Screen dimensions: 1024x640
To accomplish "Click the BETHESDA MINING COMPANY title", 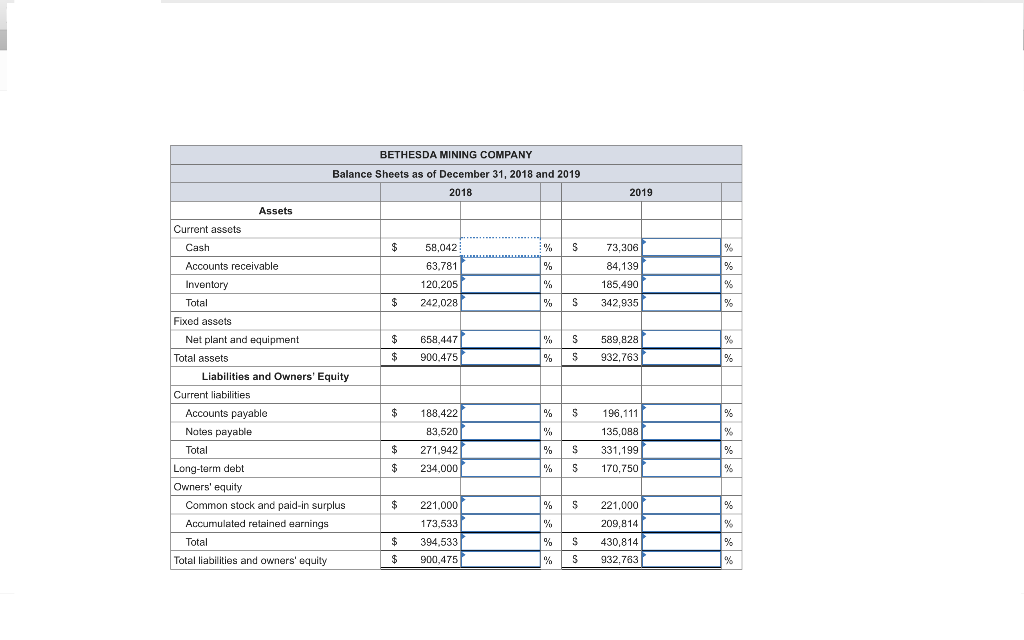I will 456,155.
